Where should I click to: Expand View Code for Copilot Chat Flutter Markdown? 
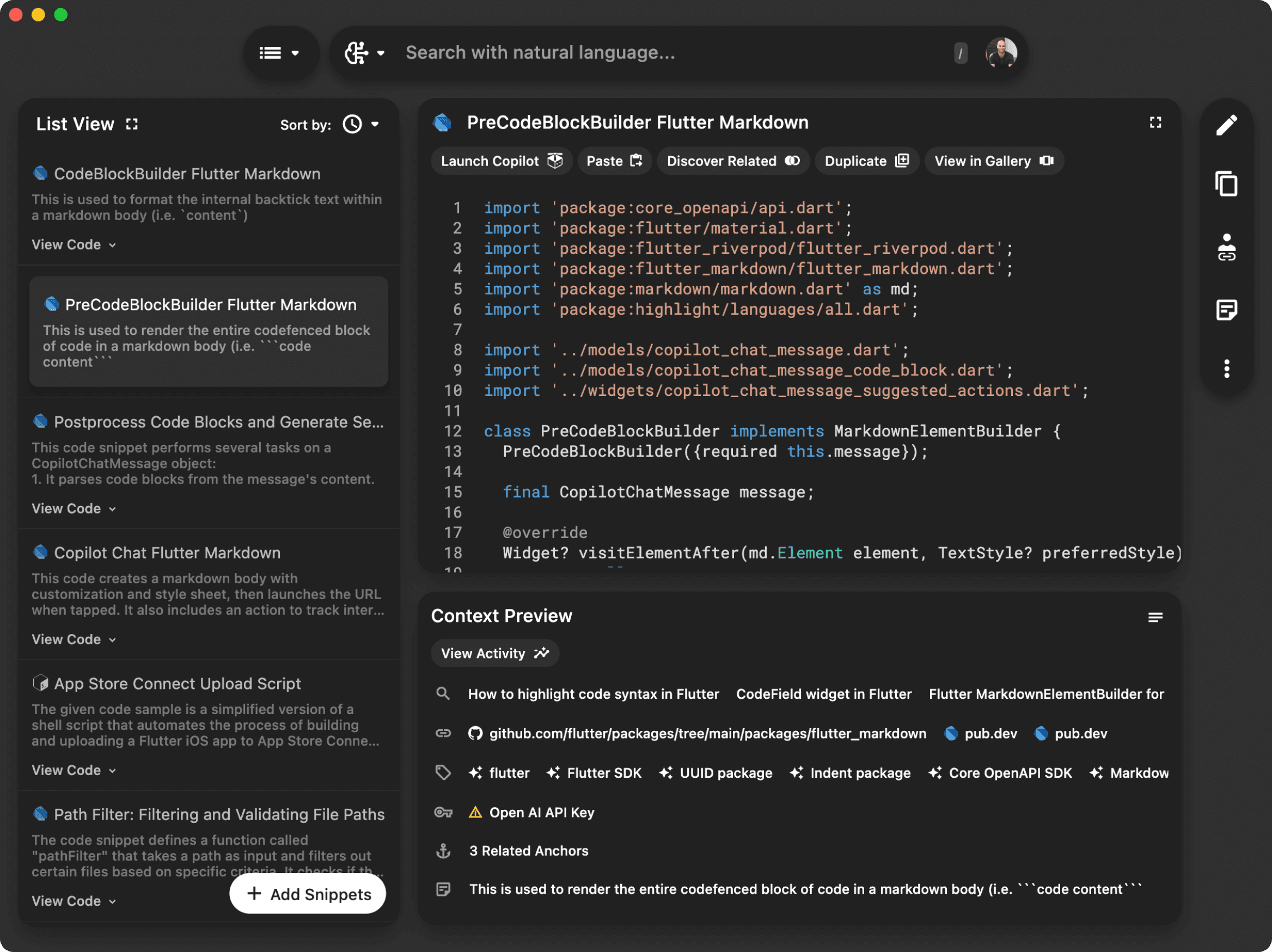(x=74, y=638)
